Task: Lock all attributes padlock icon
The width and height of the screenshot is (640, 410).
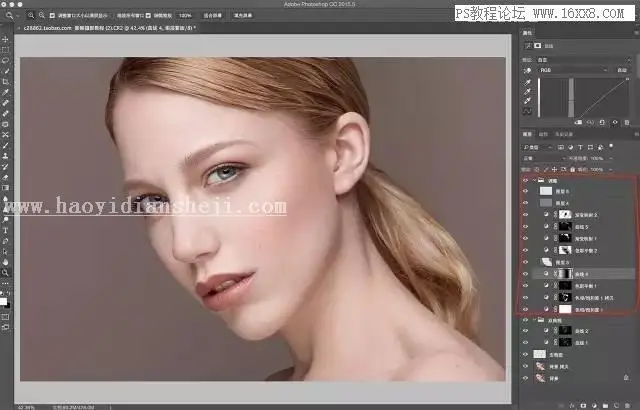Action: 573,169
